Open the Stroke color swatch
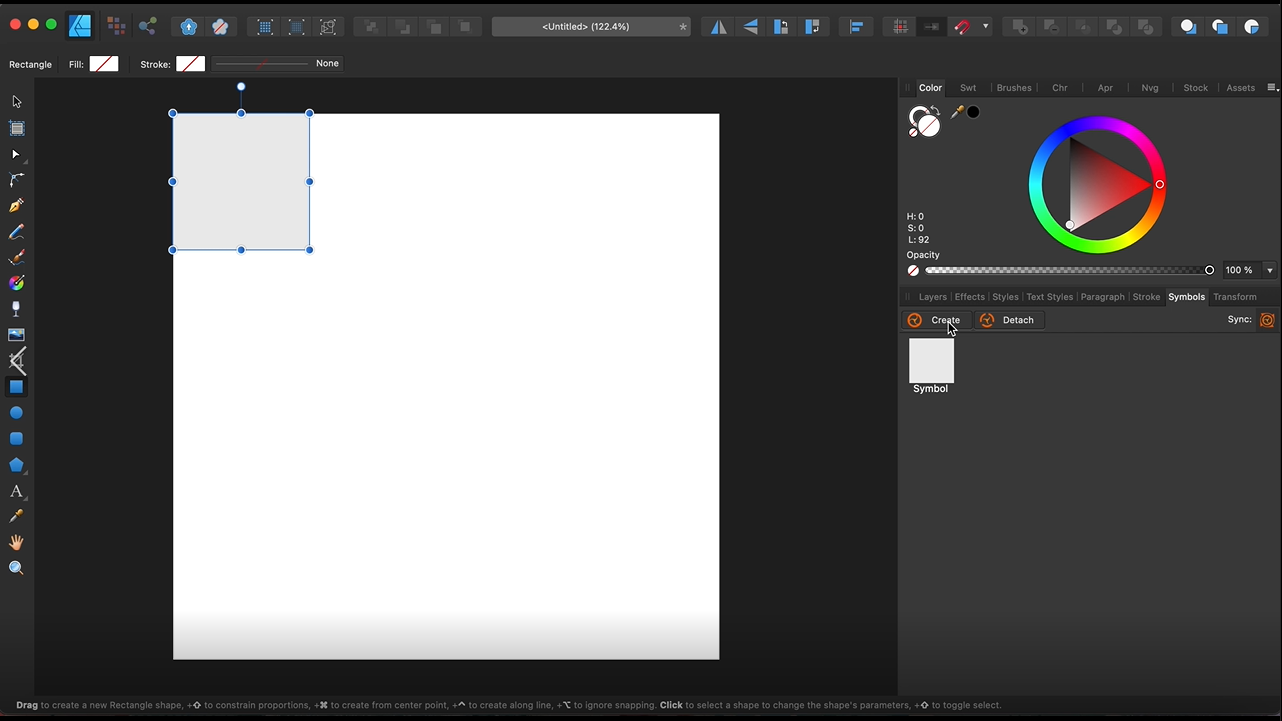The width and height of the screenshot is (1282, 721). point(190,64)
